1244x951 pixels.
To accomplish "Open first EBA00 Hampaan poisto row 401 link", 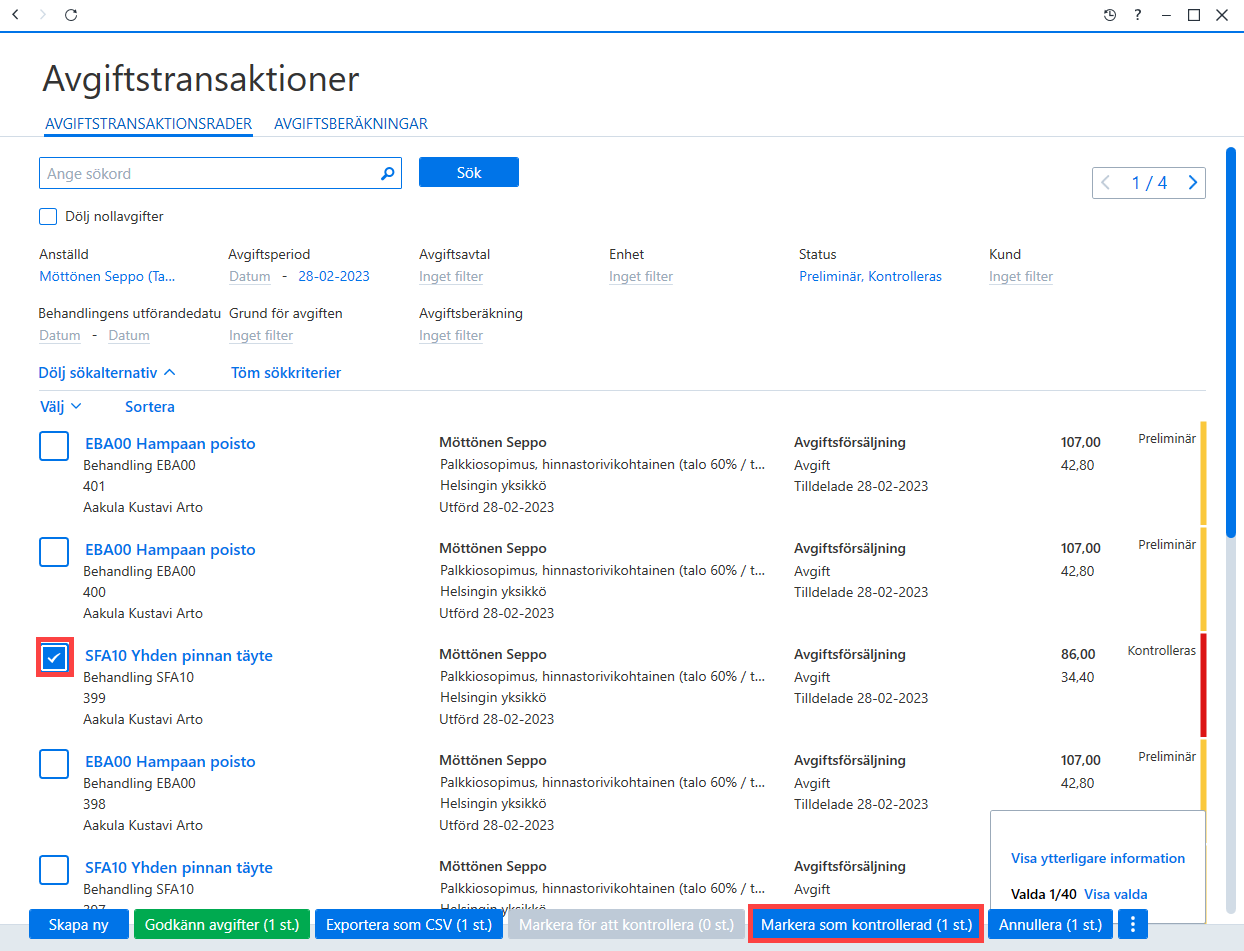I will [x=170, y=443].
